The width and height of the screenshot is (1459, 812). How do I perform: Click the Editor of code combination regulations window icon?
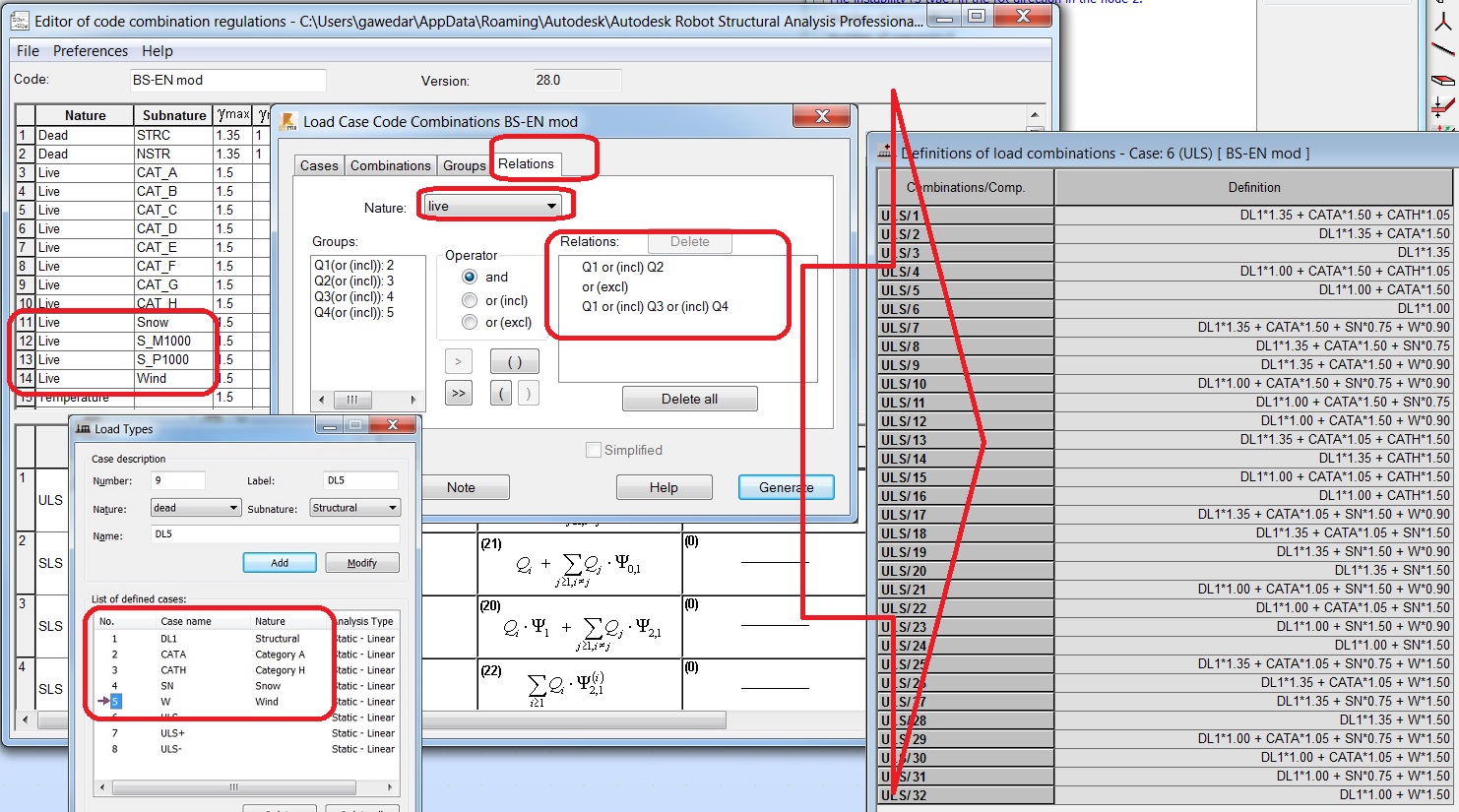click(19, 20)
